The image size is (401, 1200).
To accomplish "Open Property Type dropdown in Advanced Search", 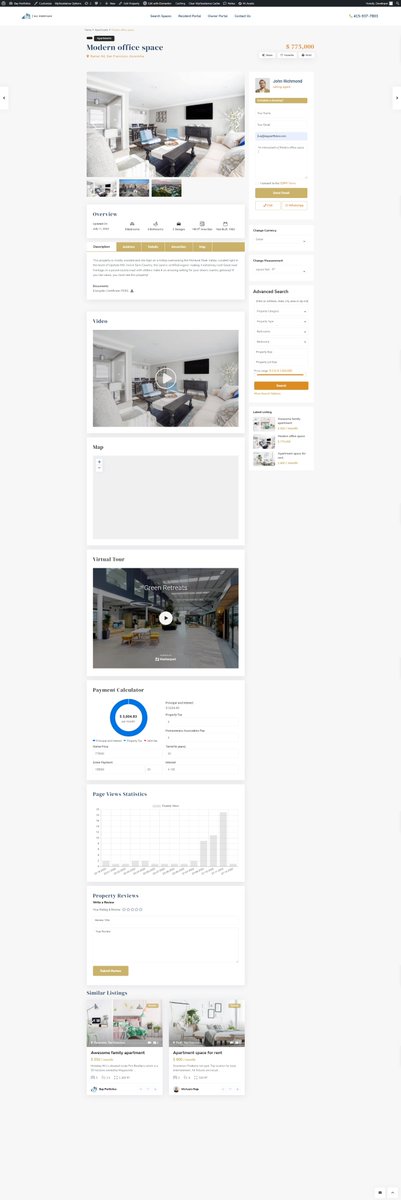I will pos(281,322).
